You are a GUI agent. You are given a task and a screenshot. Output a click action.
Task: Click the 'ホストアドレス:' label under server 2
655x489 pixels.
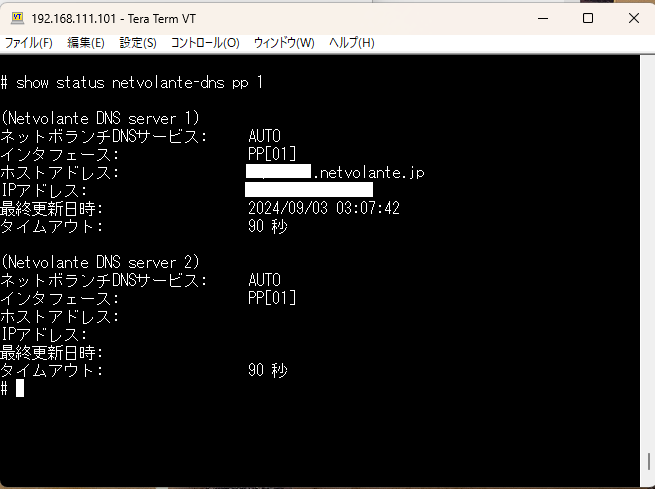[x=60, y=316]
